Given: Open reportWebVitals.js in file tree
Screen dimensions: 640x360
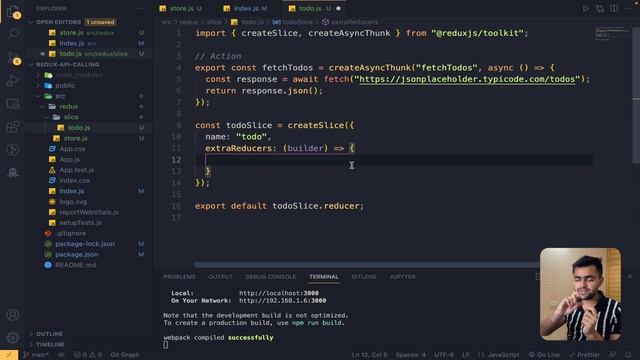Looking at the screenshot, I should pos(89,212).
